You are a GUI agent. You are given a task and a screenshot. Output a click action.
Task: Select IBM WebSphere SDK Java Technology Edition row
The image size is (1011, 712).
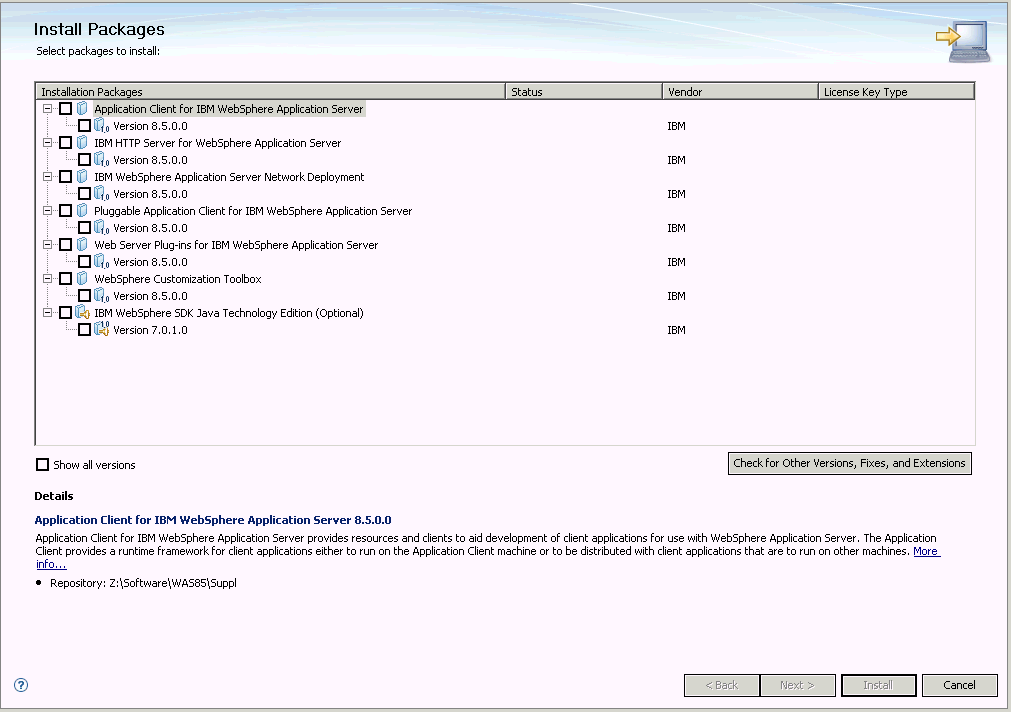pos(229,313)
